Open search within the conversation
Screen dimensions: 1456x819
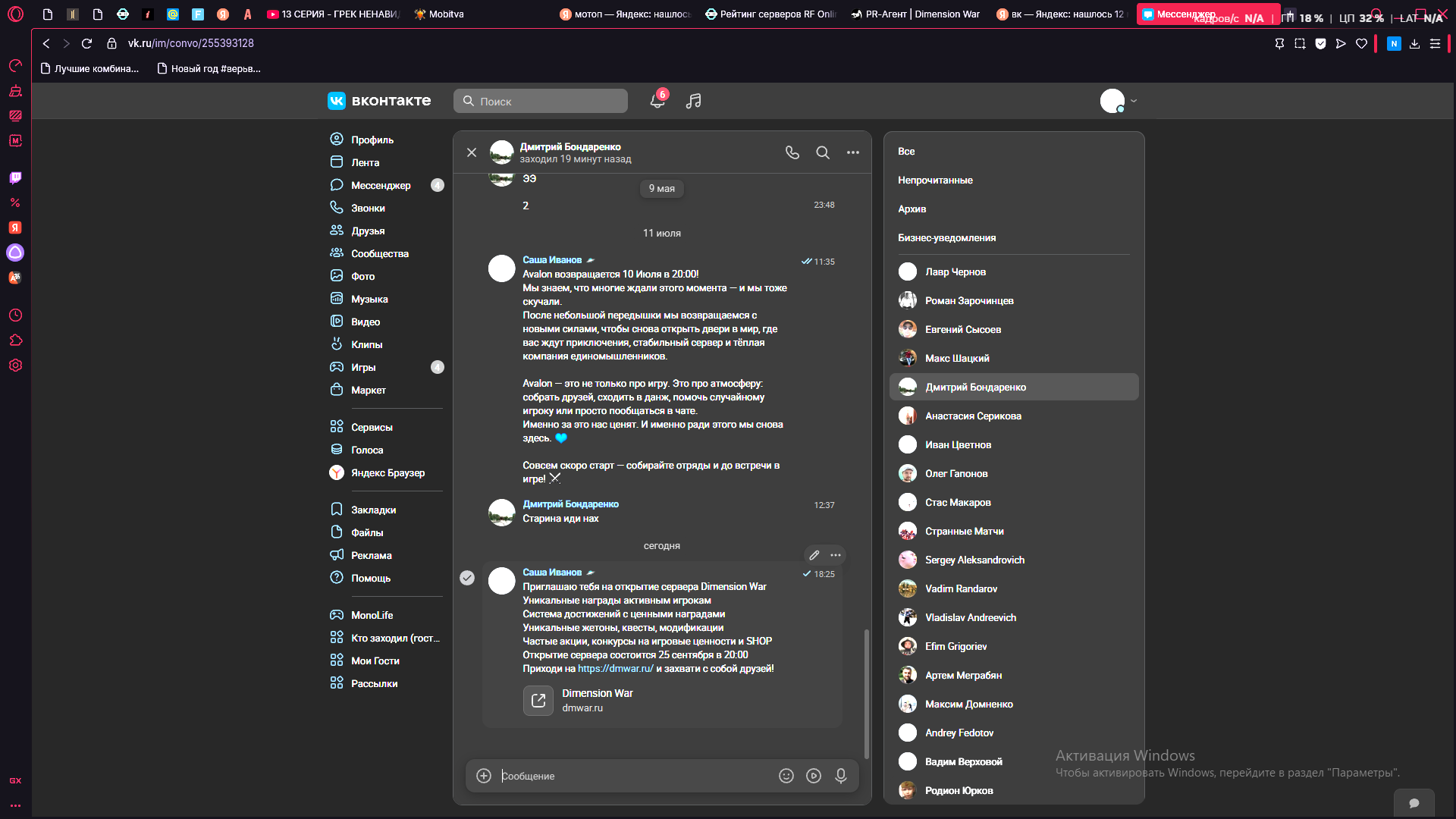[823, 152]
